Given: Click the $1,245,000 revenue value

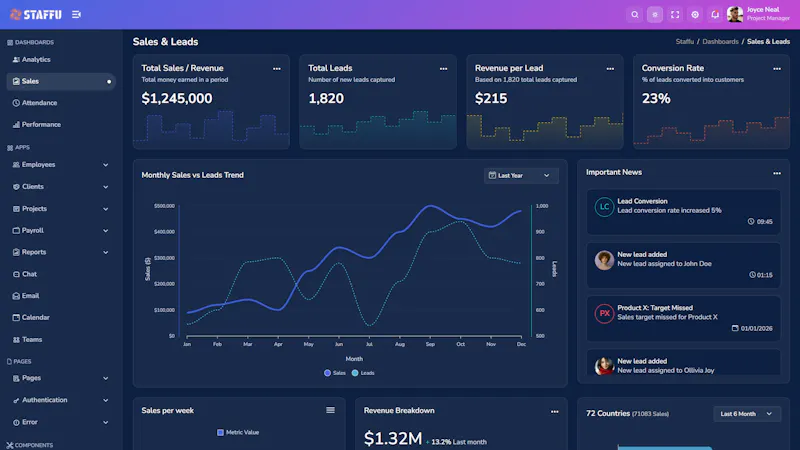Looking at the screenshot, I should (177, 98).
